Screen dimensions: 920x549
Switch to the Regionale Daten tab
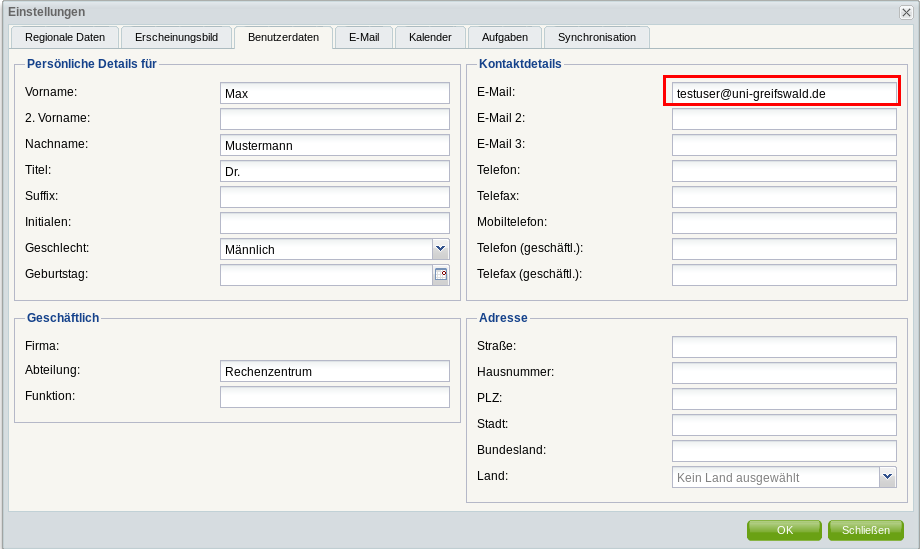click(65, 37)
